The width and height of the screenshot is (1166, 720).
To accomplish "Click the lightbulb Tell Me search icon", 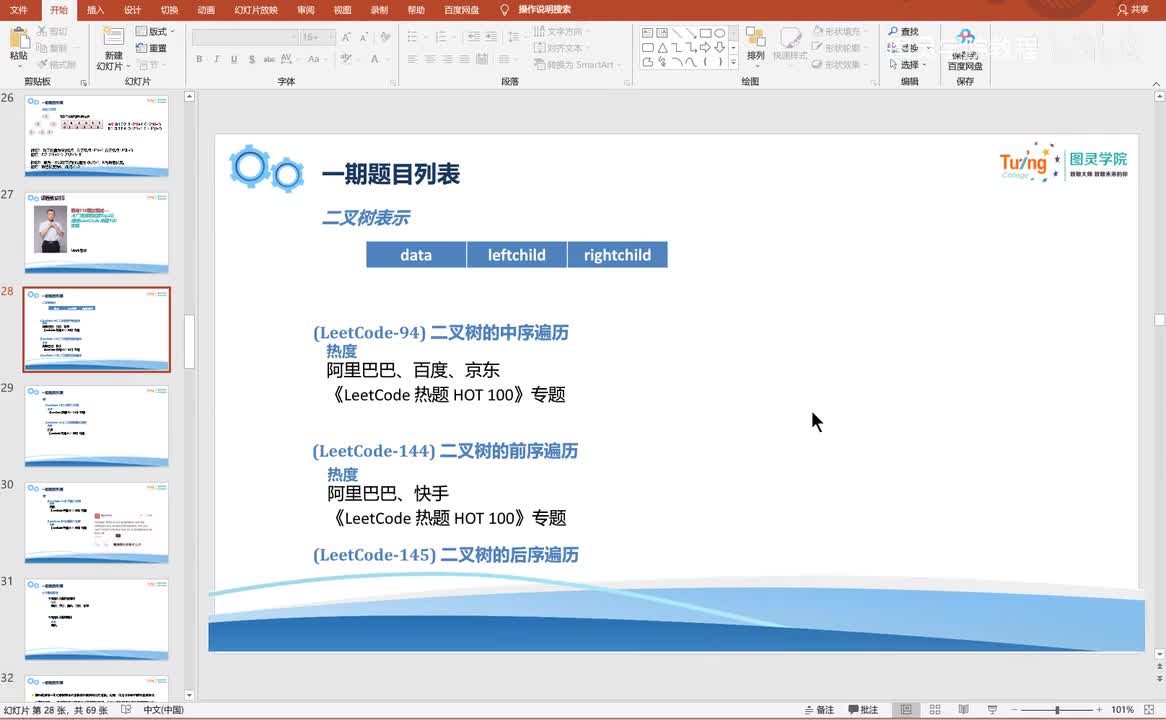I will [x=504, y=10].
